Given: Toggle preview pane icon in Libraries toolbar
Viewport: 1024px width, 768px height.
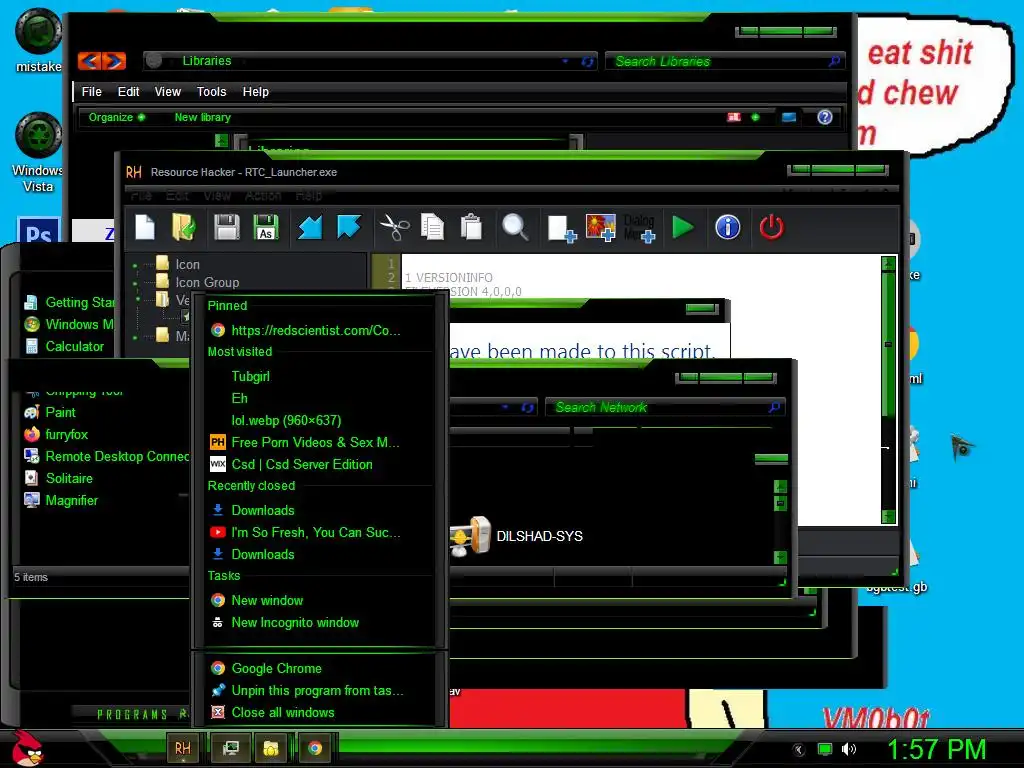Looking at the screenshot, I should point(789,118).
